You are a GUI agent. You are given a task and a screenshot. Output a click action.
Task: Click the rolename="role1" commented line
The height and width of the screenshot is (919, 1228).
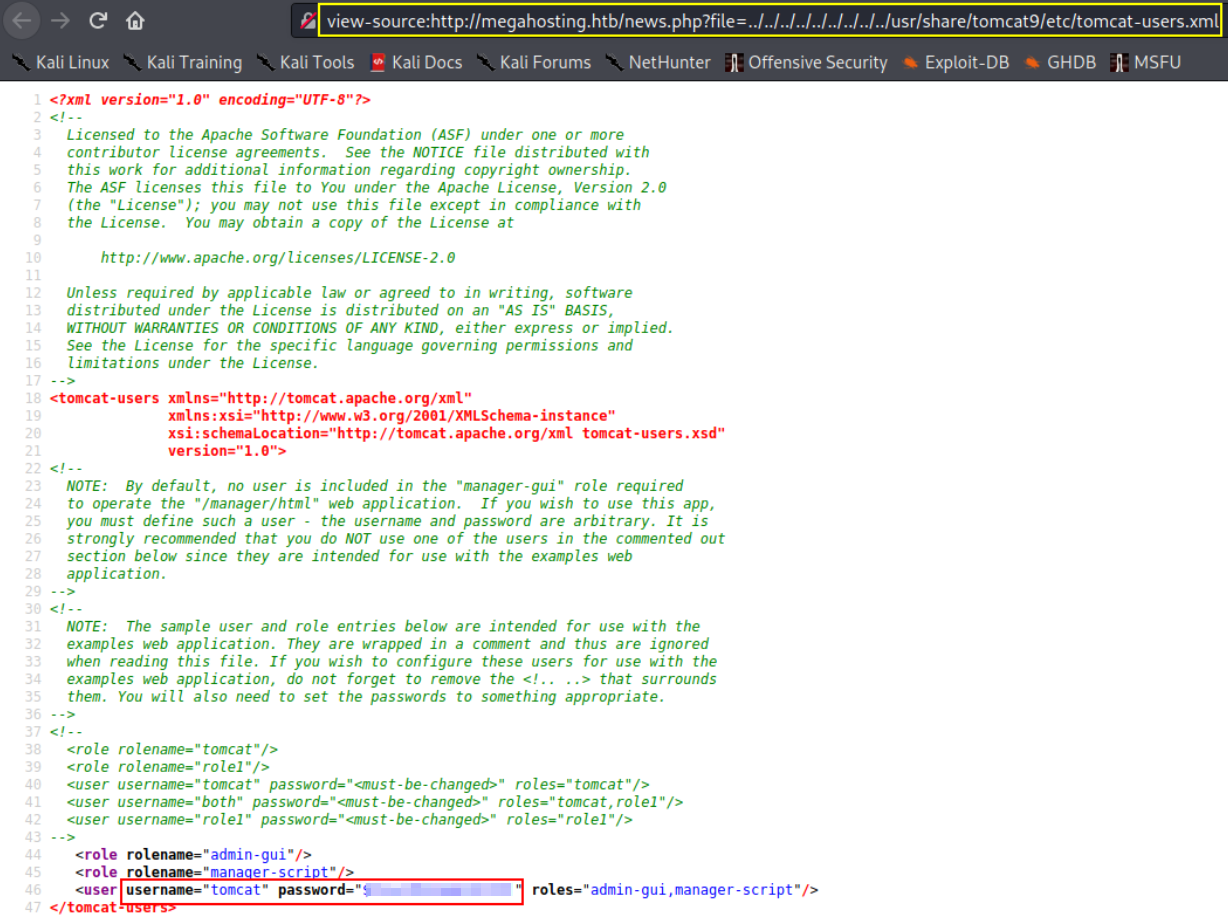(x=168, y=767)
